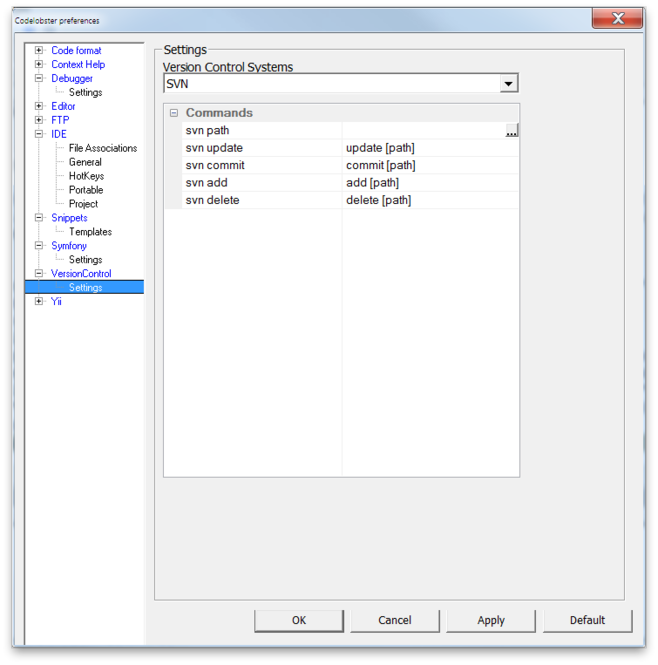Expand the Editor tree node
The image size is (658, 665).
pyautogui.click(x=39, y=106)
